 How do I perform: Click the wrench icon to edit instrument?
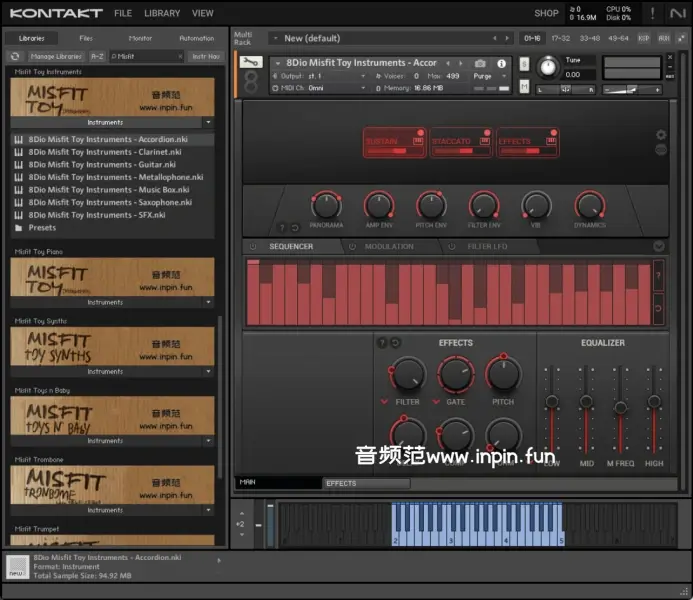(250, 62)
